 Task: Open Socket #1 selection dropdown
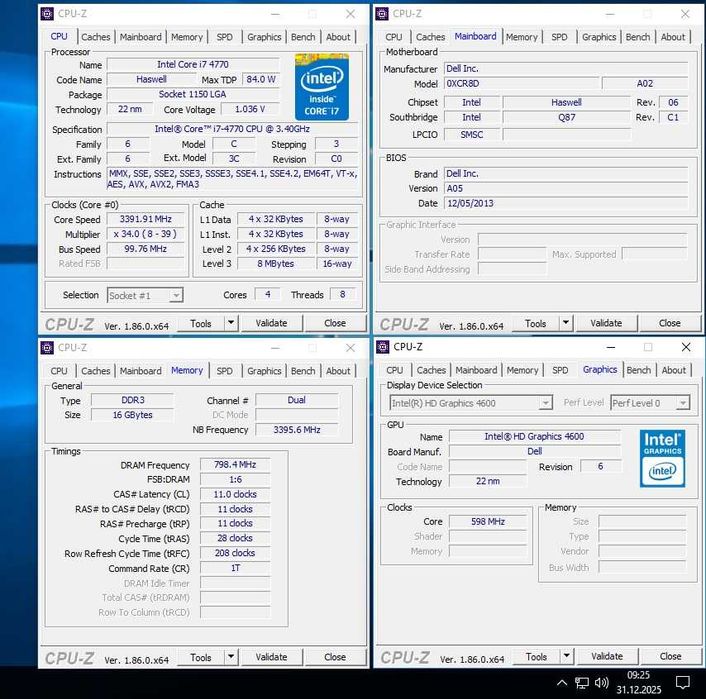(145, 295)
